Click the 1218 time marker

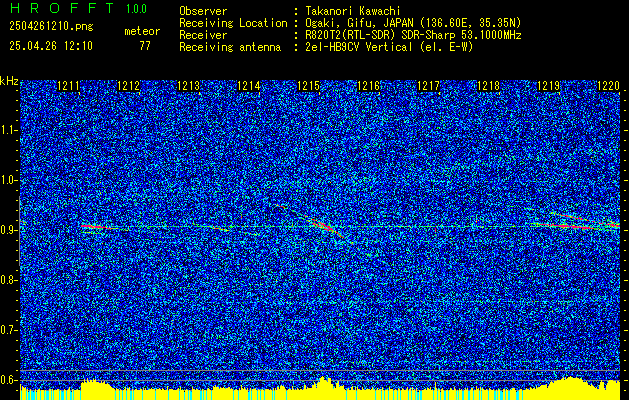(x=489, y=86)
